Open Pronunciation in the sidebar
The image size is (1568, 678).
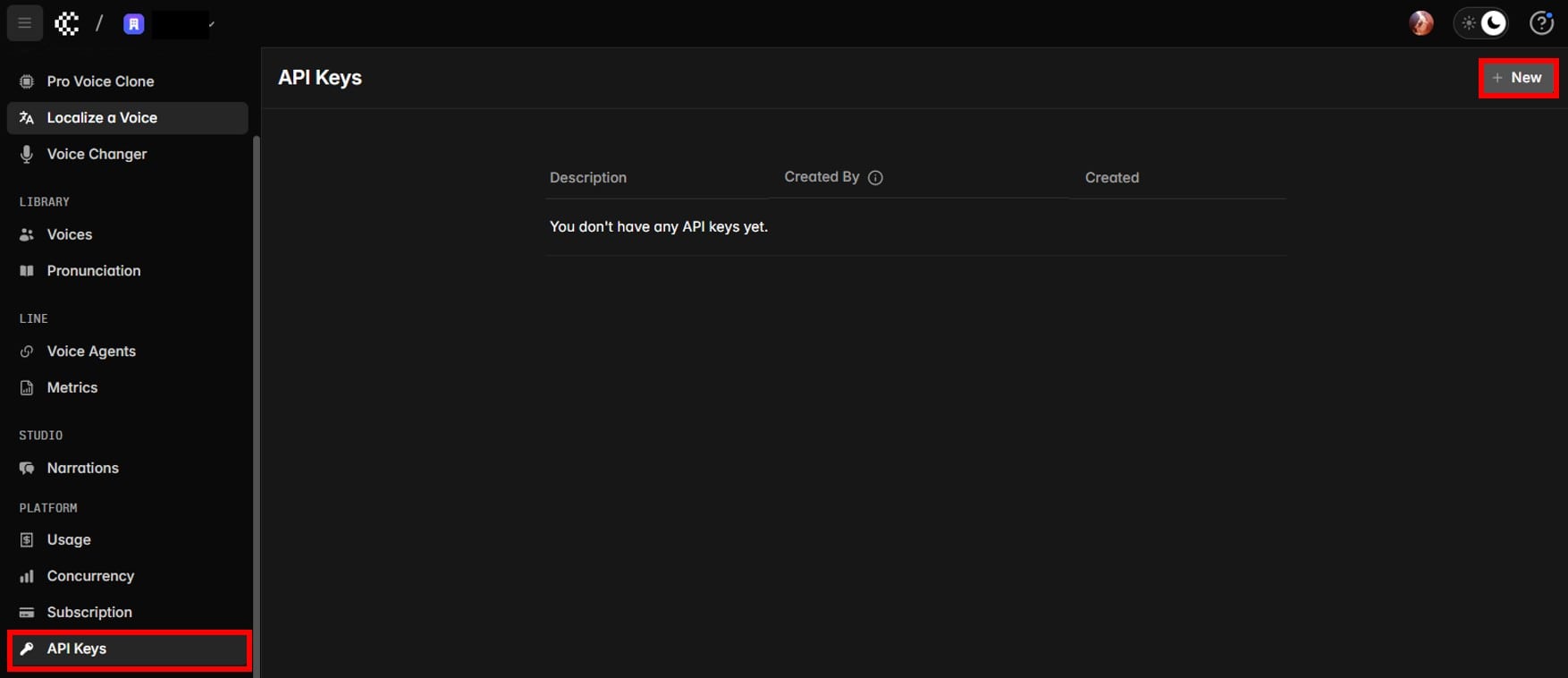point(94,271)
